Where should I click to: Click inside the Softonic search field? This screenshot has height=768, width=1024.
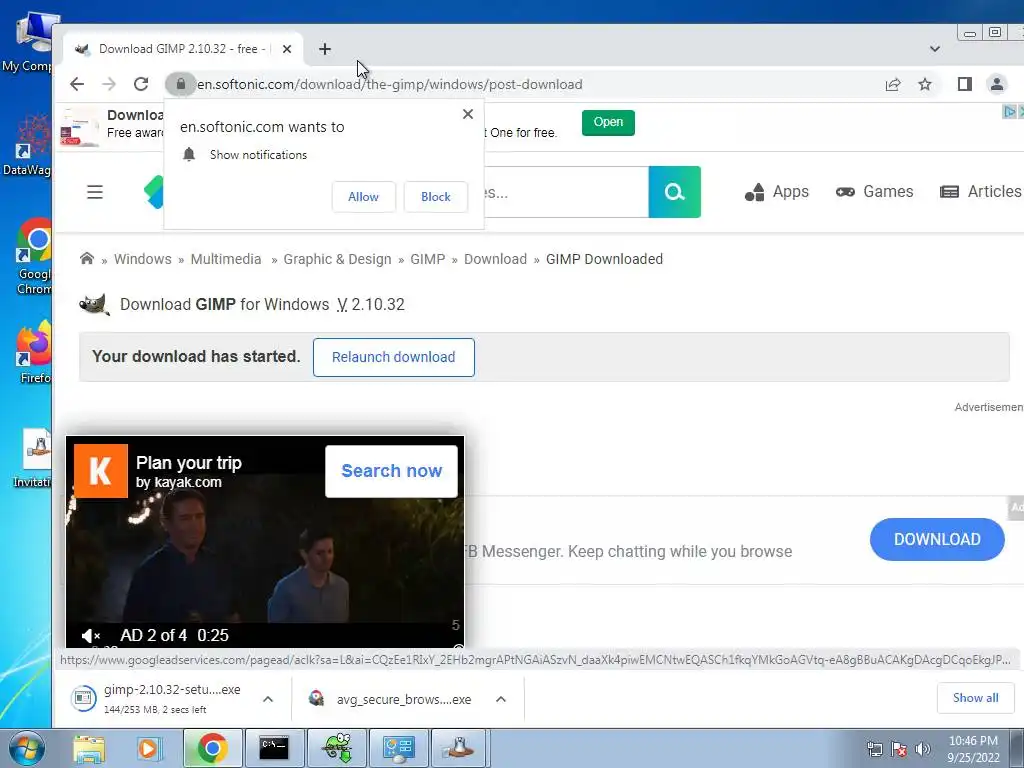coord(566,192)
